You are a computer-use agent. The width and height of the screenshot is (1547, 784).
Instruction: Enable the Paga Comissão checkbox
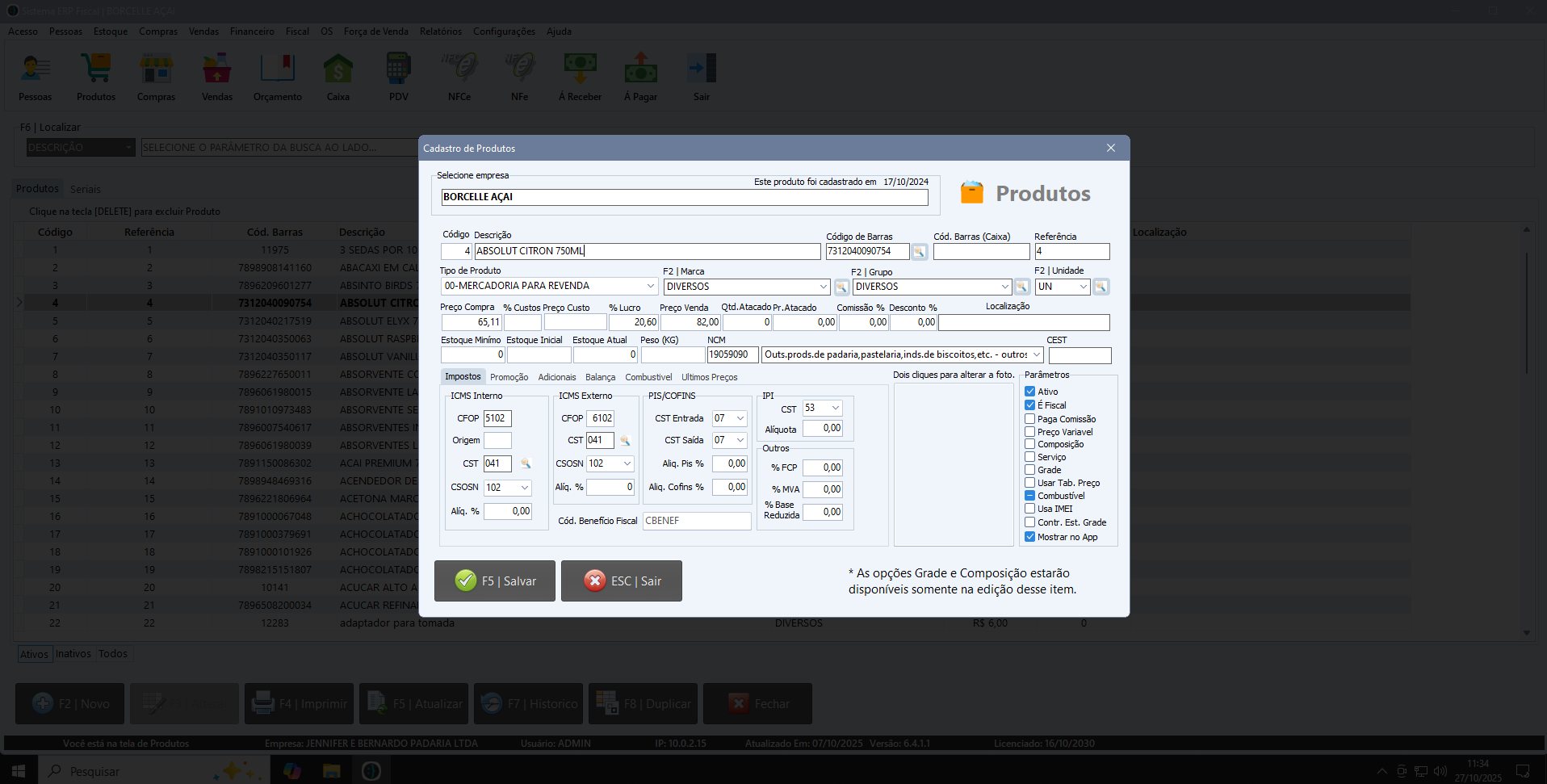coord(1030,419)
